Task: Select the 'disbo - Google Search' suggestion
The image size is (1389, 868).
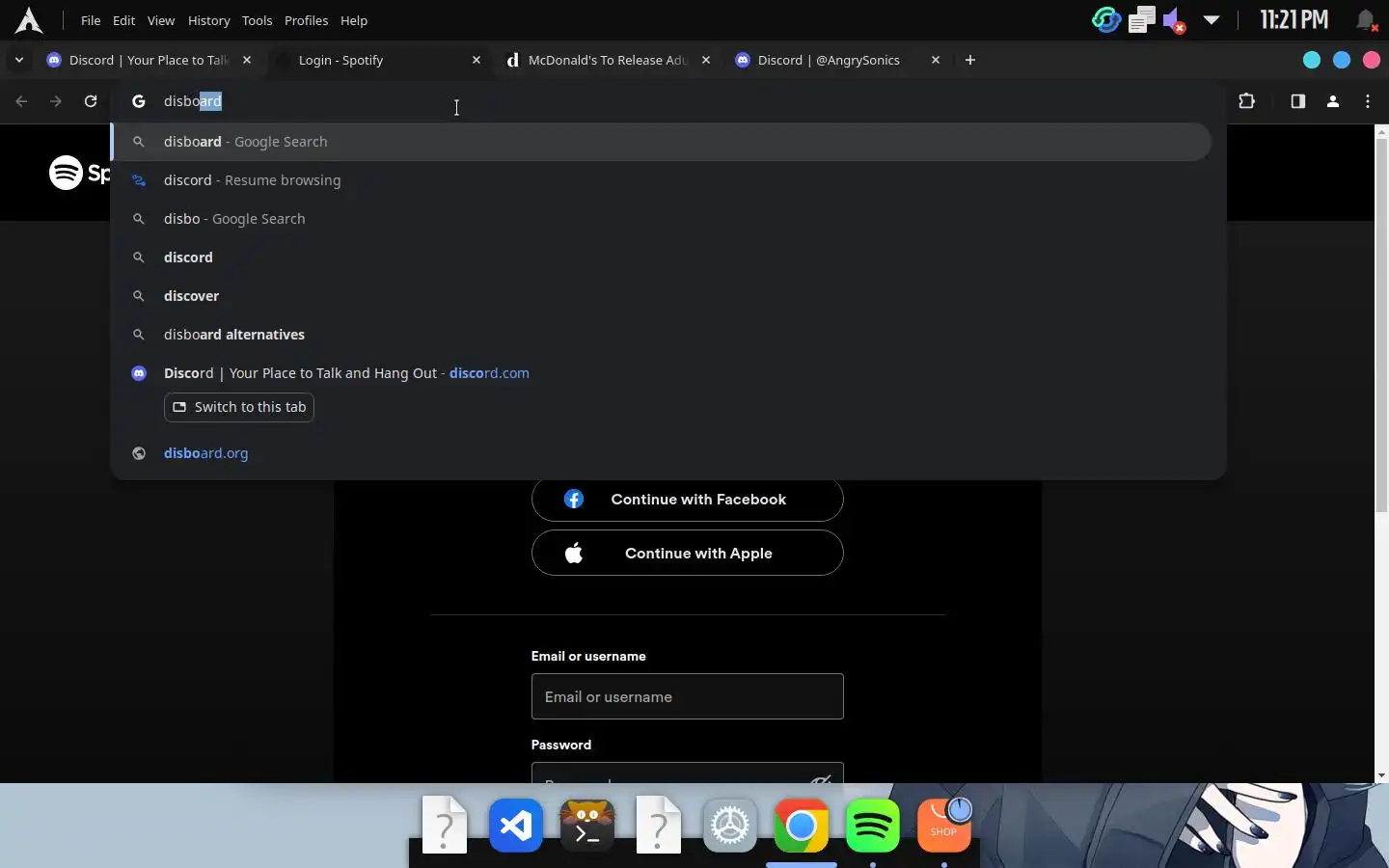Action: 662,219
